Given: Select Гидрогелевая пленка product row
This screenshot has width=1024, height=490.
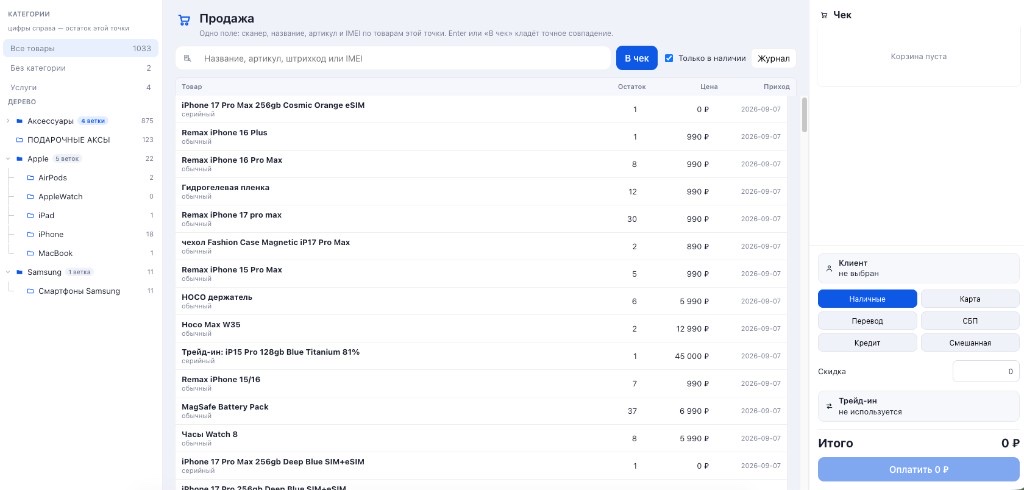Looking at the screenshot, I should tap(481, 191).
